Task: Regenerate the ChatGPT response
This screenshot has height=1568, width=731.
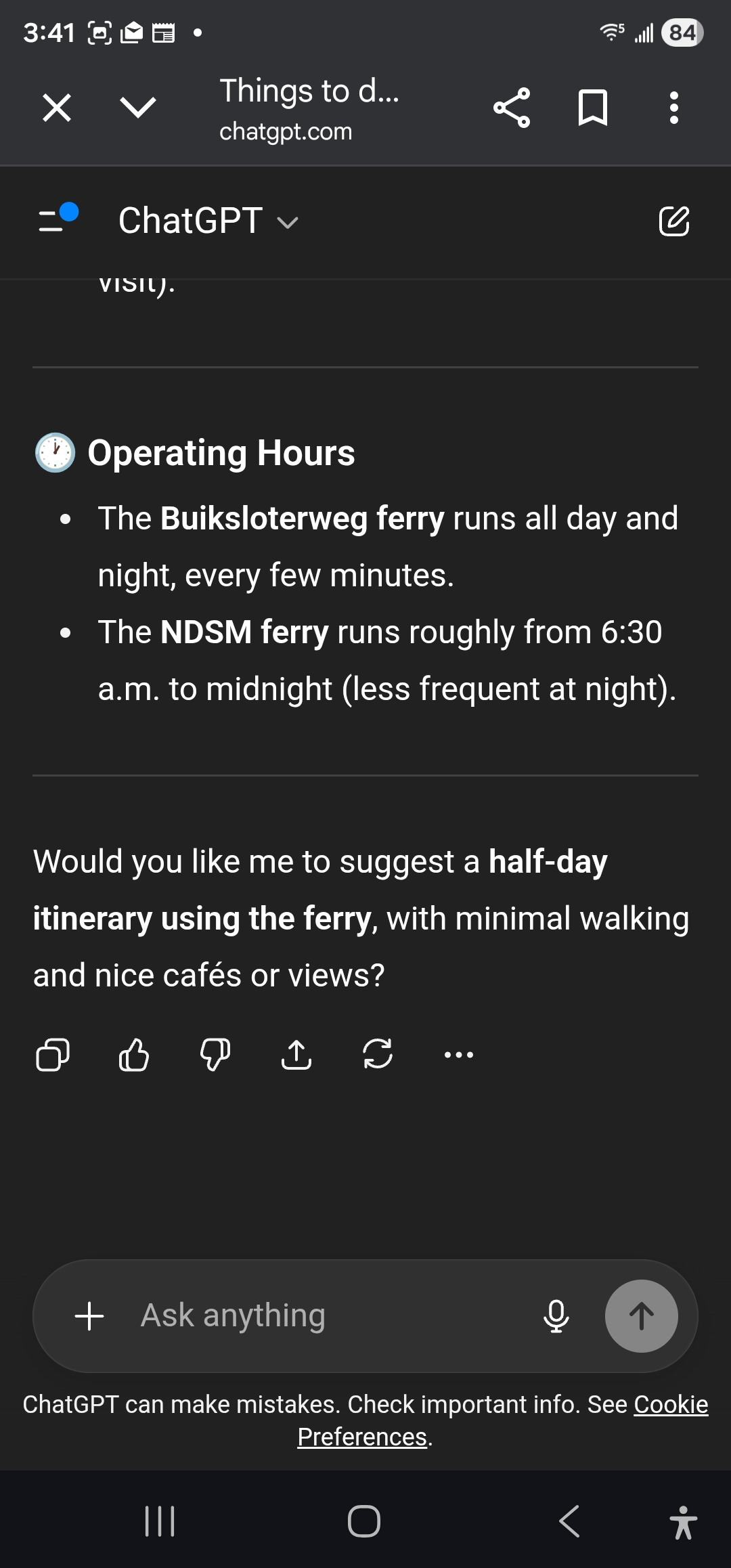Action: click(378, 1055)
